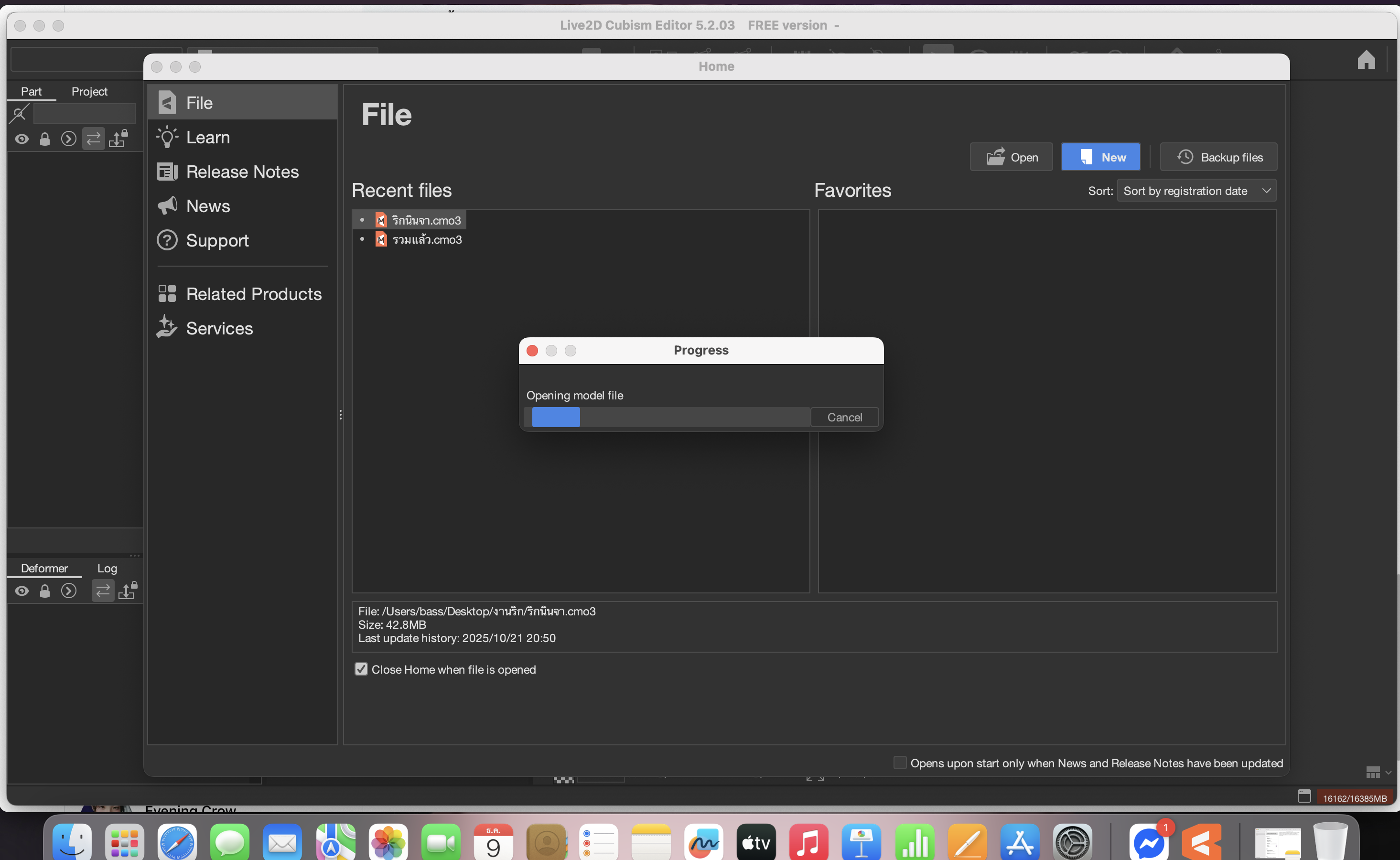Uncheck Close Home when file is opened
The width and height of the screenshot is (1400, 860).
pyautogui.click(x=361, y=669)
